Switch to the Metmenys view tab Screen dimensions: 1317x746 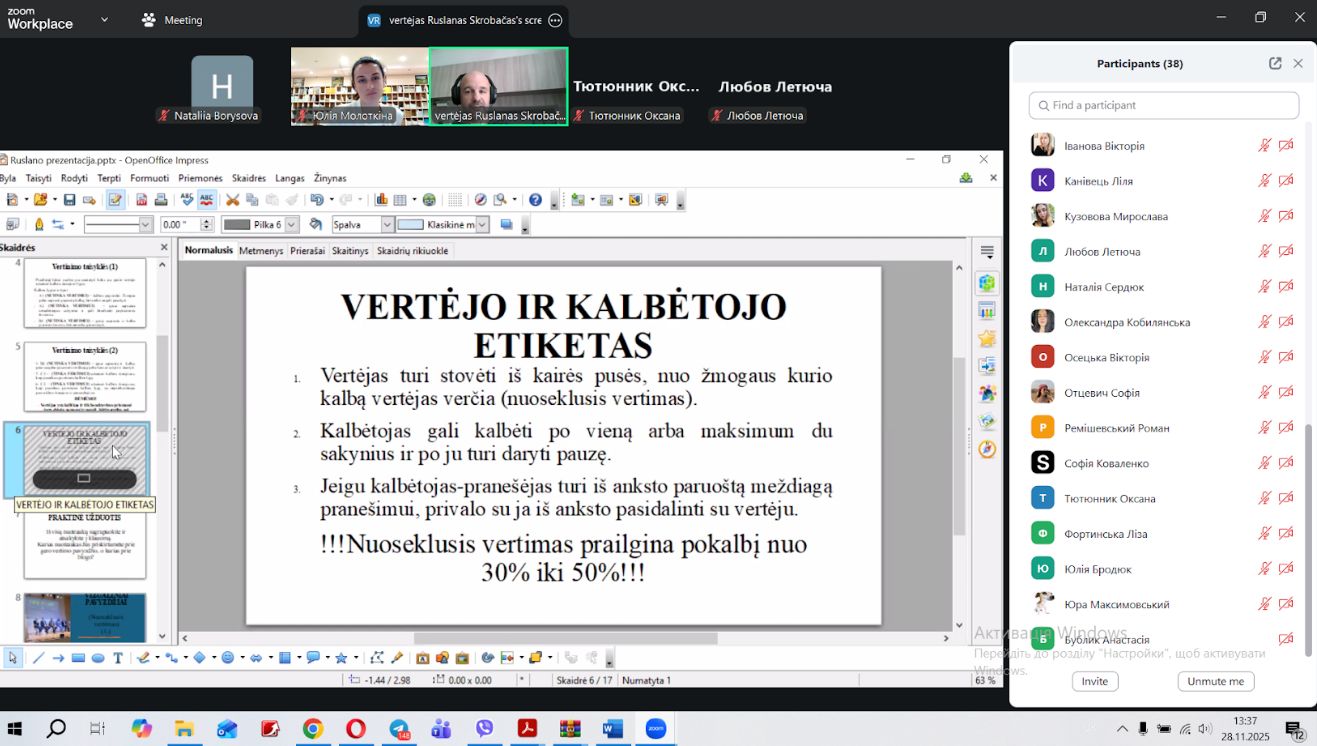point(261,251)
